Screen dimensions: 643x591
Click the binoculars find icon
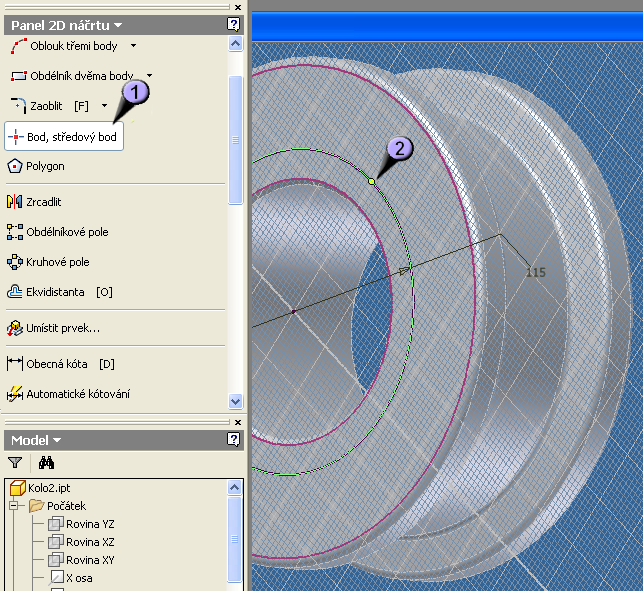coord(46,463)
